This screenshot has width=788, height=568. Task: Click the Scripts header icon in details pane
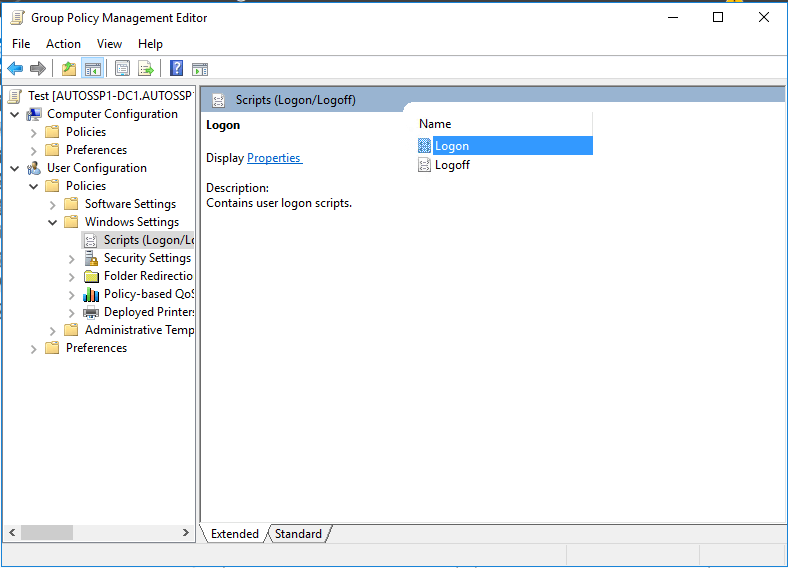pyautogui.click(x=218, y=100)
